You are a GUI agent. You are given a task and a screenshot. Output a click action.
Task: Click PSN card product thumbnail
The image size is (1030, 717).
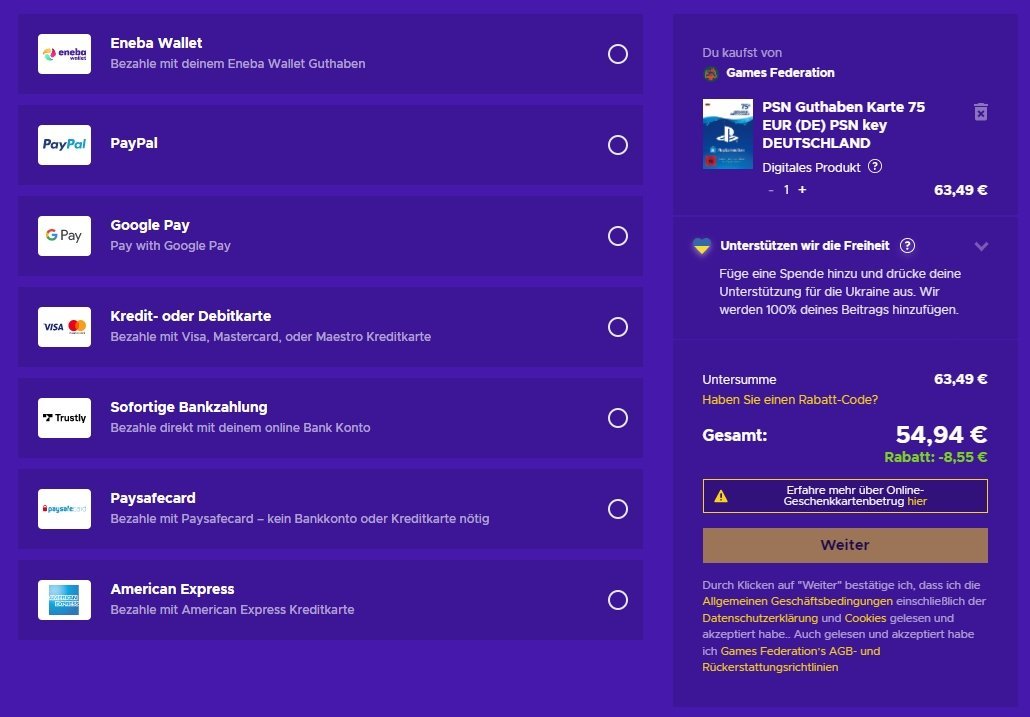pos(727,134)
